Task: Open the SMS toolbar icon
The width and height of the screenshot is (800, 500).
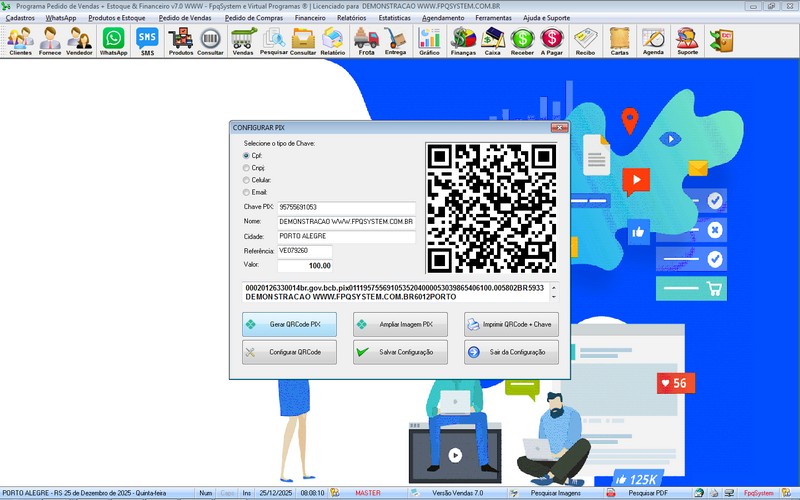Action: coord(147,41)
